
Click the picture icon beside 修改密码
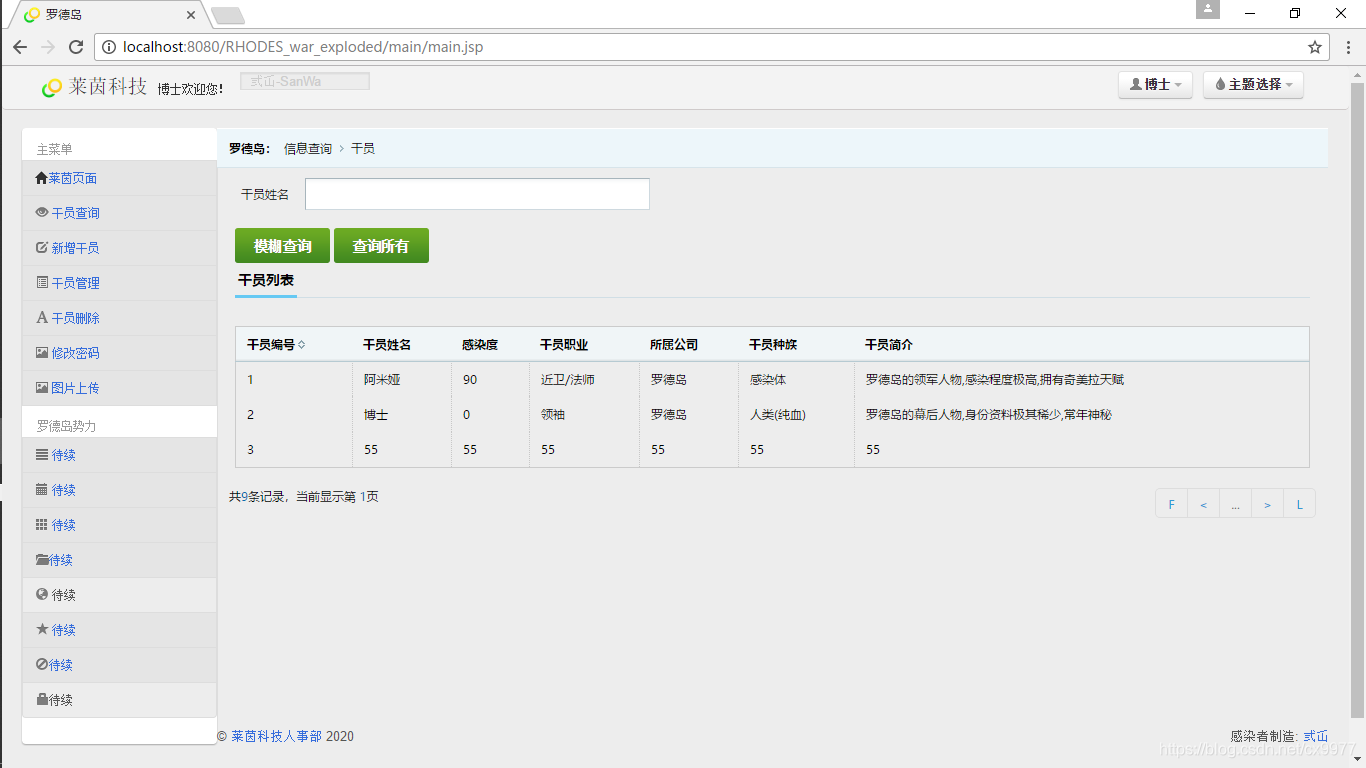click(42, 353)
